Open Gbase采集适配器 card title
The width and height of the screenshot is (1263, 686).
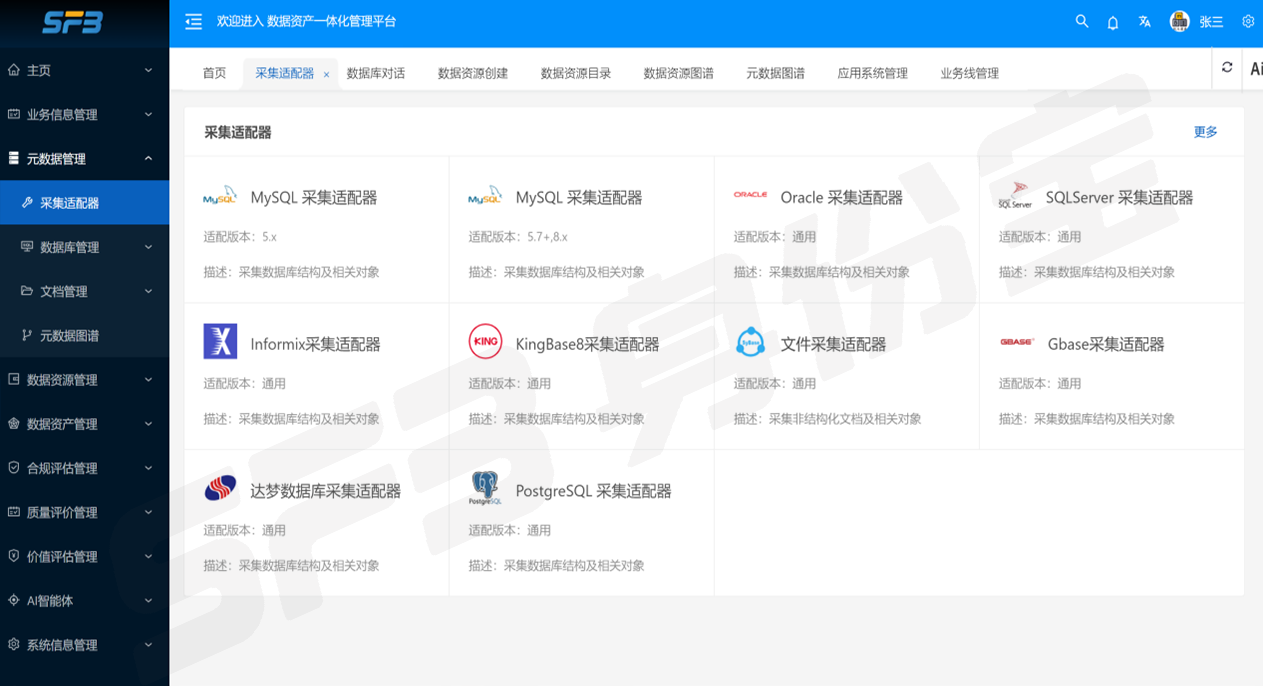coord(1106,344)
